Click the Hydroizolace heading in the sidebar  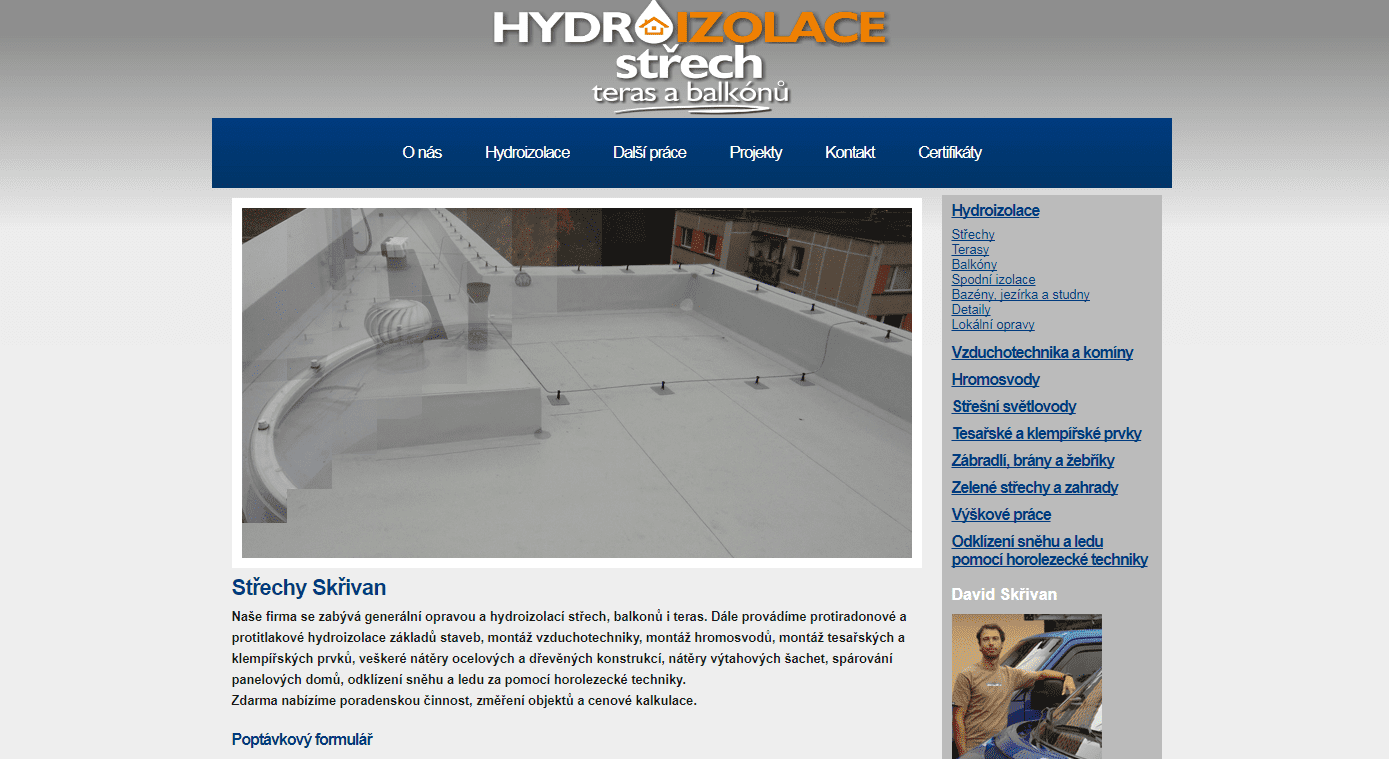coord(995,210)
